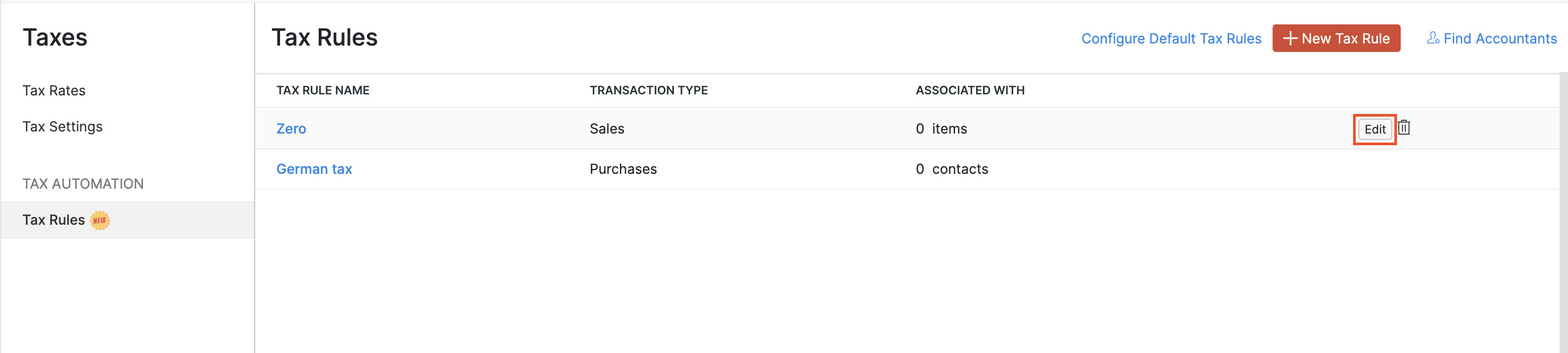Go to Tax Rates in sidebar
The image size is (1568, 353).
coord(54,91)
